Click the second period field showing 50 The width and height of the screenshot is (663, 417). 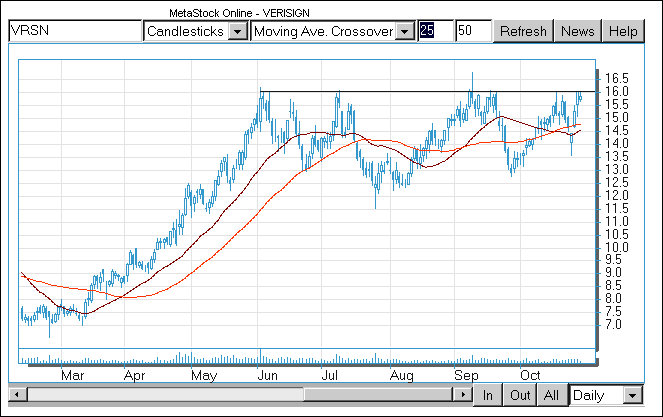click(x=473, y=31)
